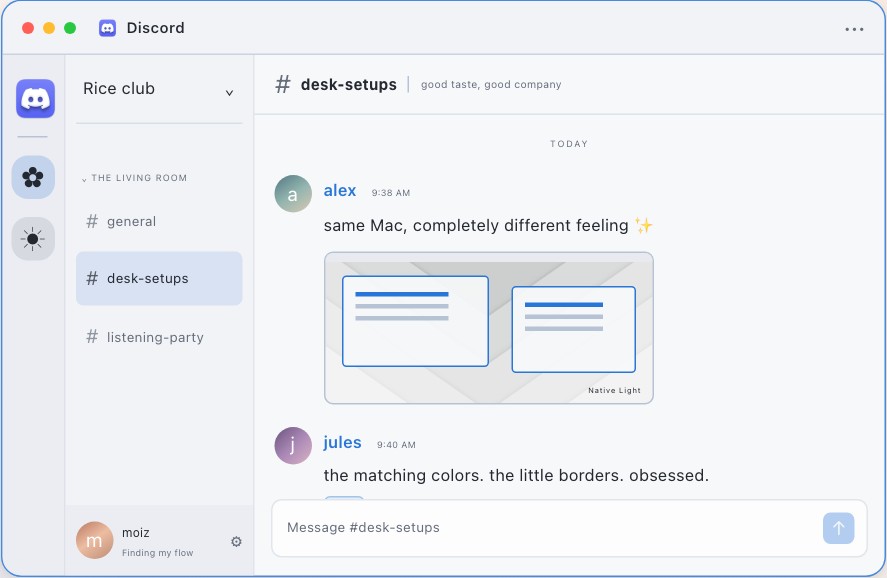887x578 pixels.
Task: Select the sun server icon
Action: click(33, 239)
